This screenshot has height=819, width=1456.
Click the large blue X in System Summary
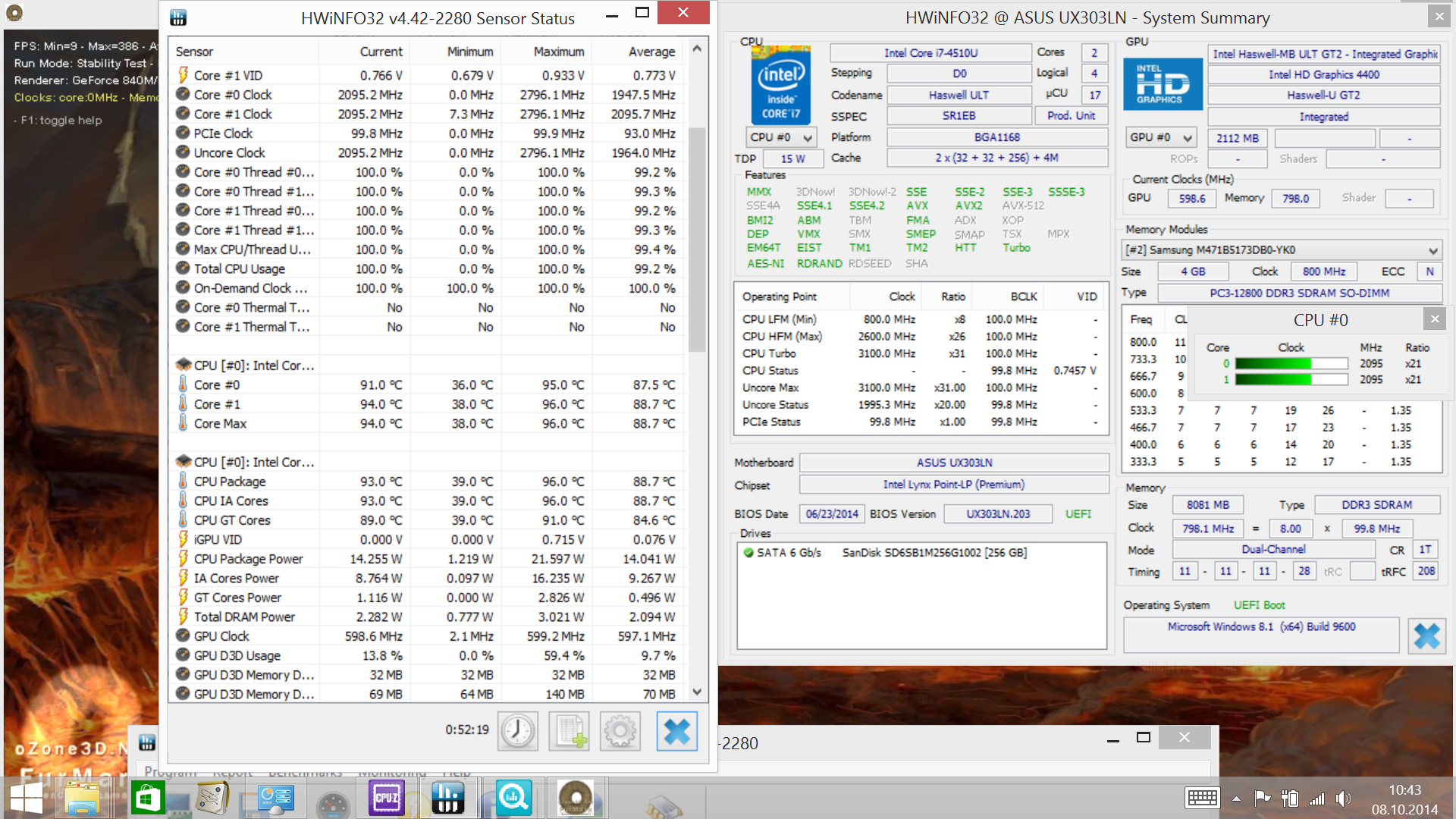pyautogui.click(x=1426, y=635)
